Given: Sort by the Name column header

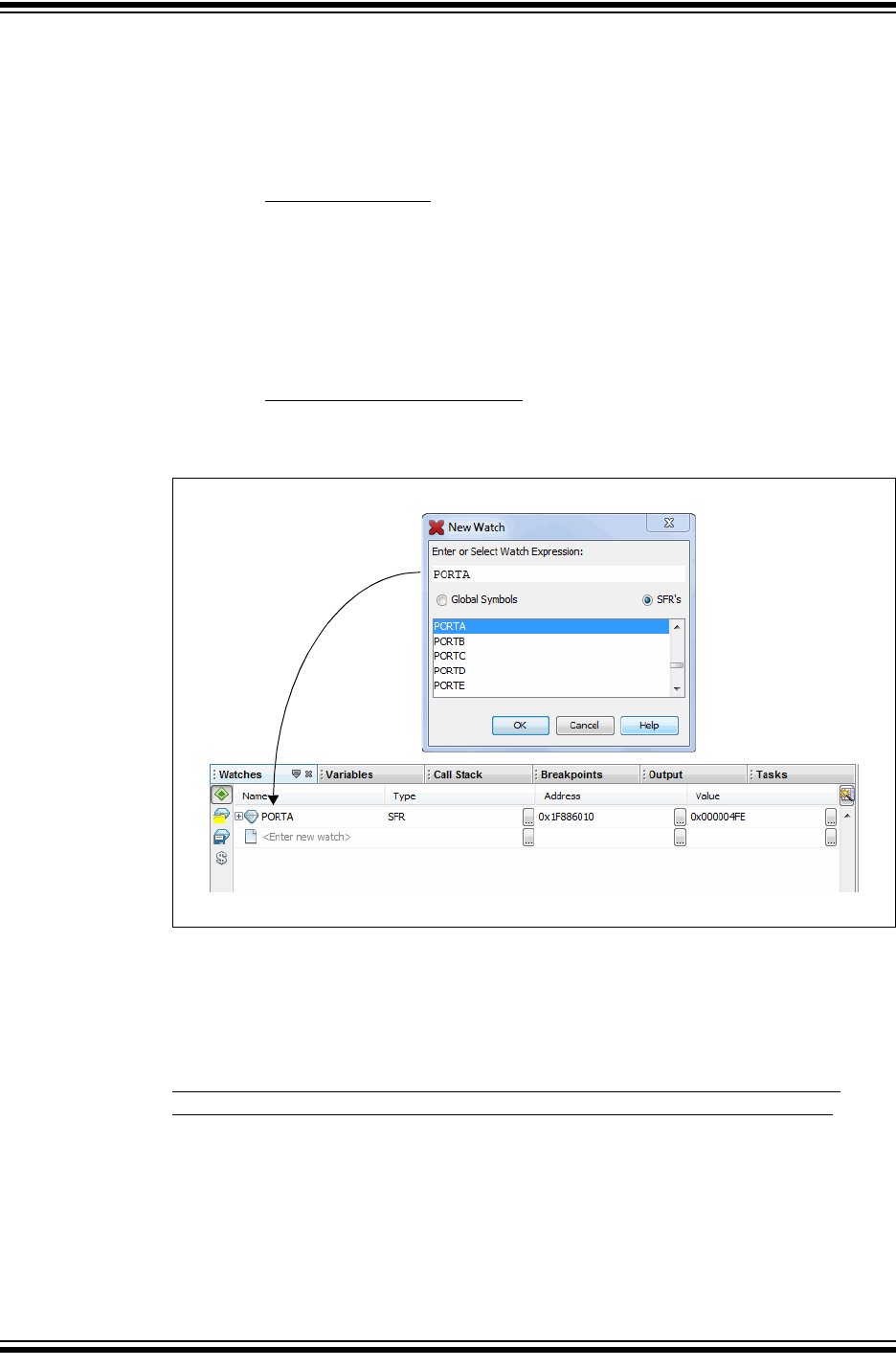Looking at the screenshot, I should (x=309, y=796).
